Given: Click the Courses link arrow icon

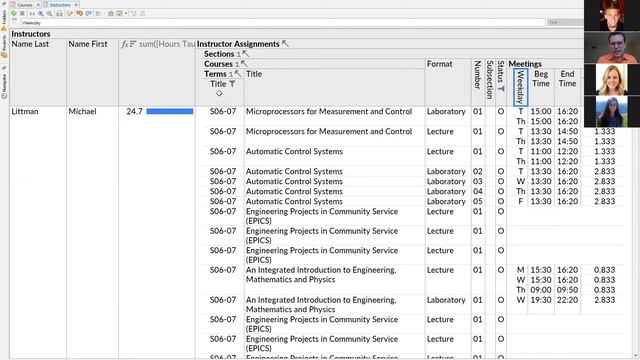Looking at the screenshot, I should 244,64.
